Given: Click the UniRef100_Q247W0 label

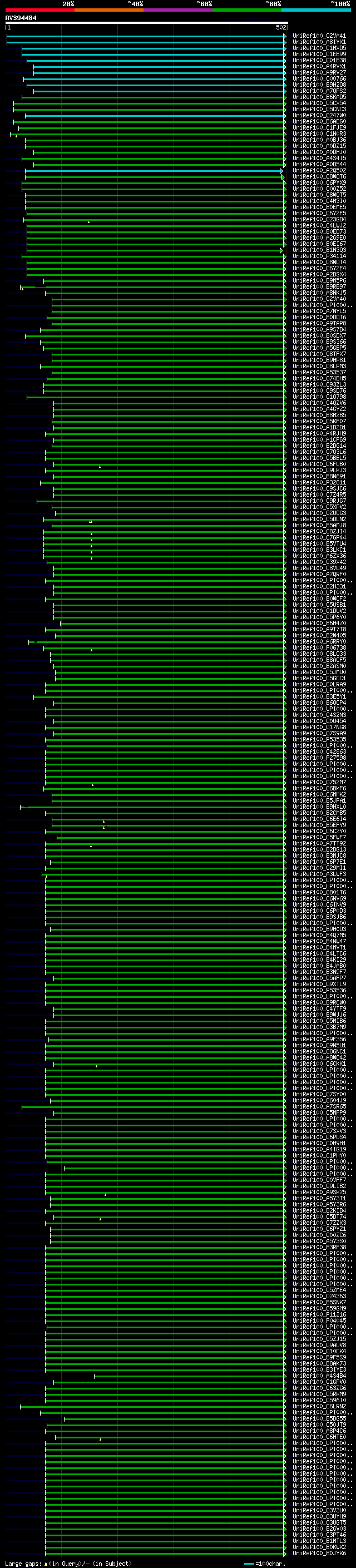Looking at the screenshot, I should coord(319,115).
